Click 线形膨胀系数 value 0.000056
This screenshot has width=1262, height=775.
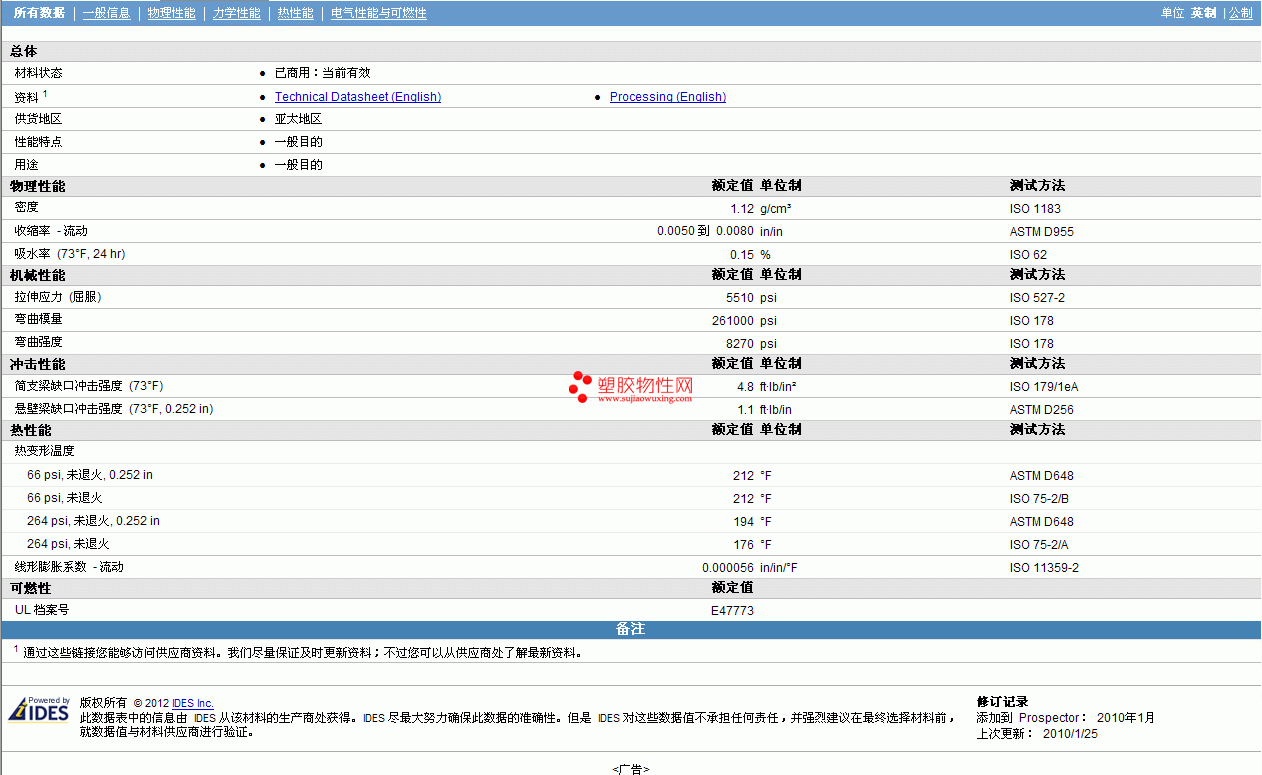[728, 568]
